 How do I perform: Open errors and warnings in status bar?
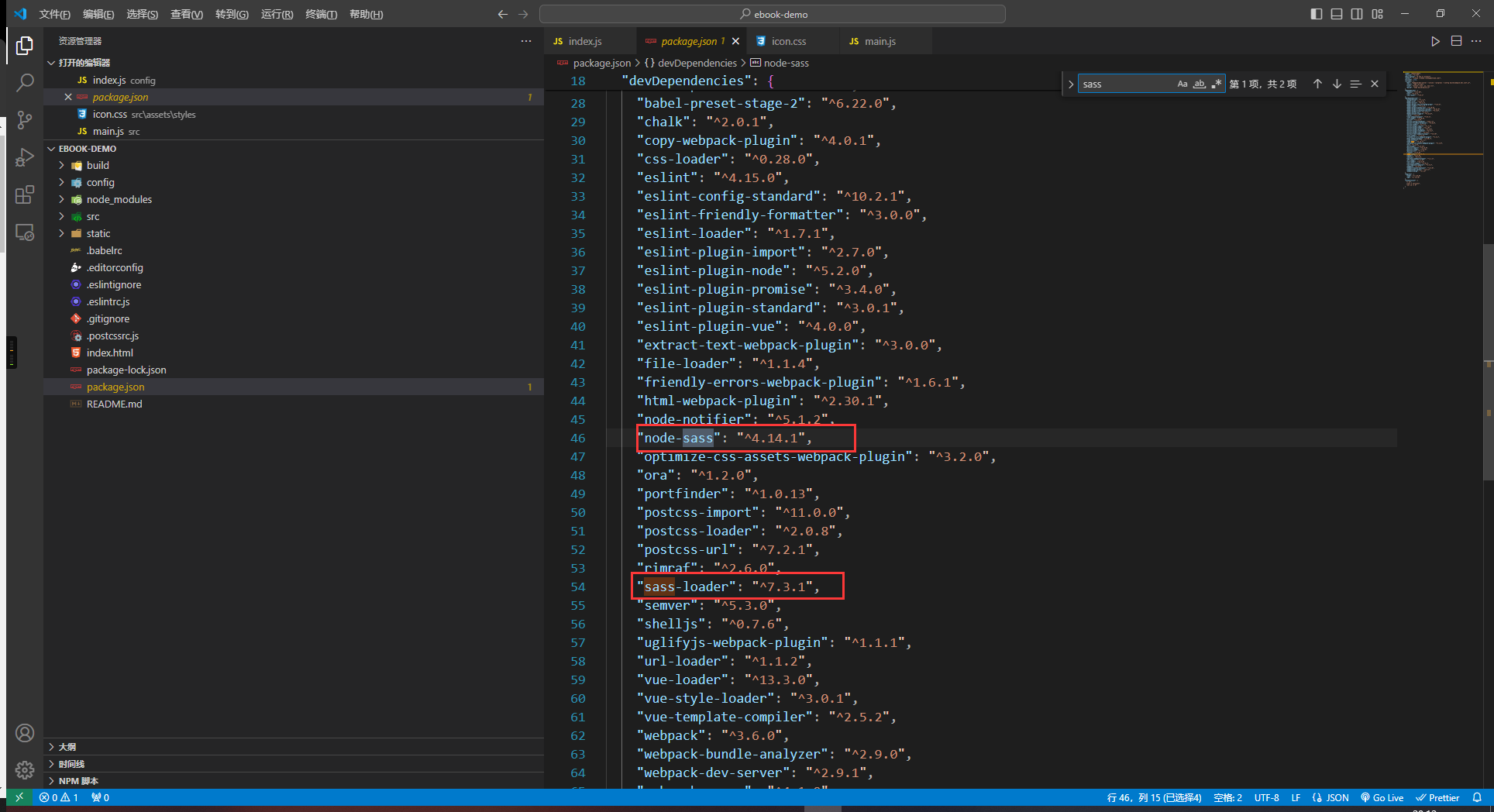[59, 797]
